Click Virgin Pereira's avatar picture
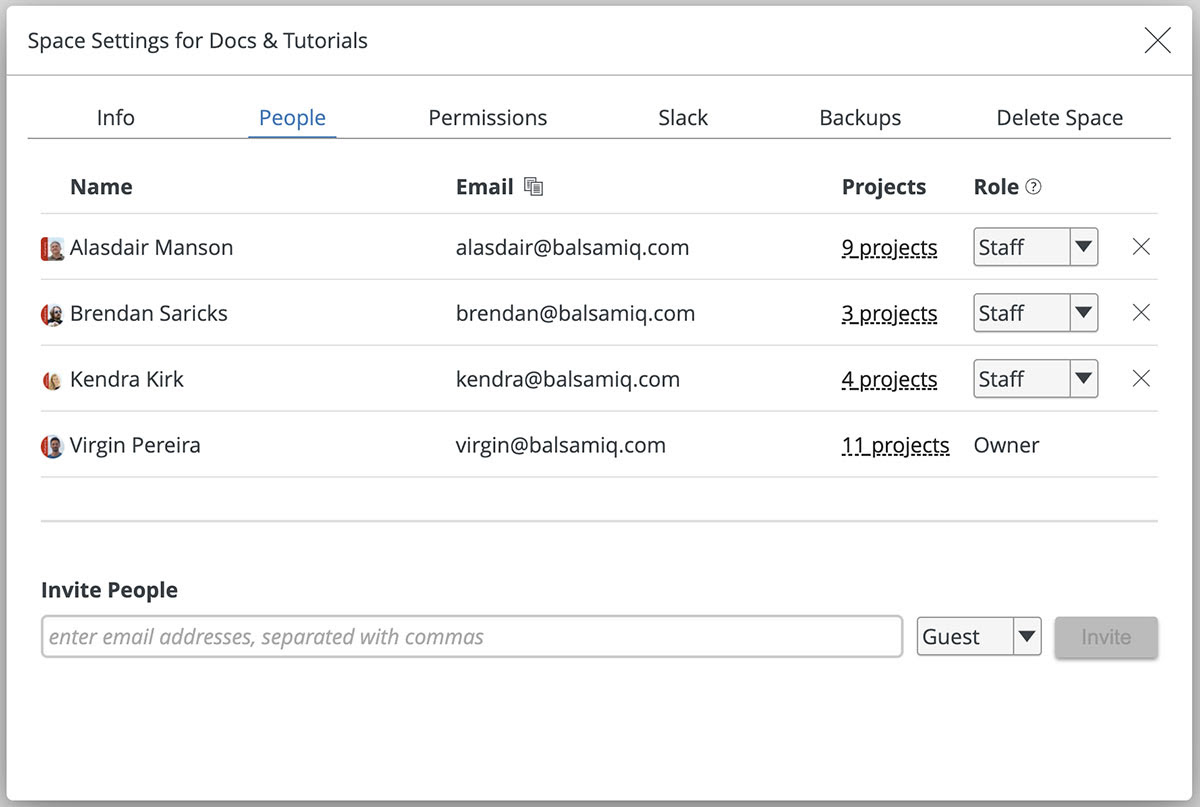 (52, 447)
